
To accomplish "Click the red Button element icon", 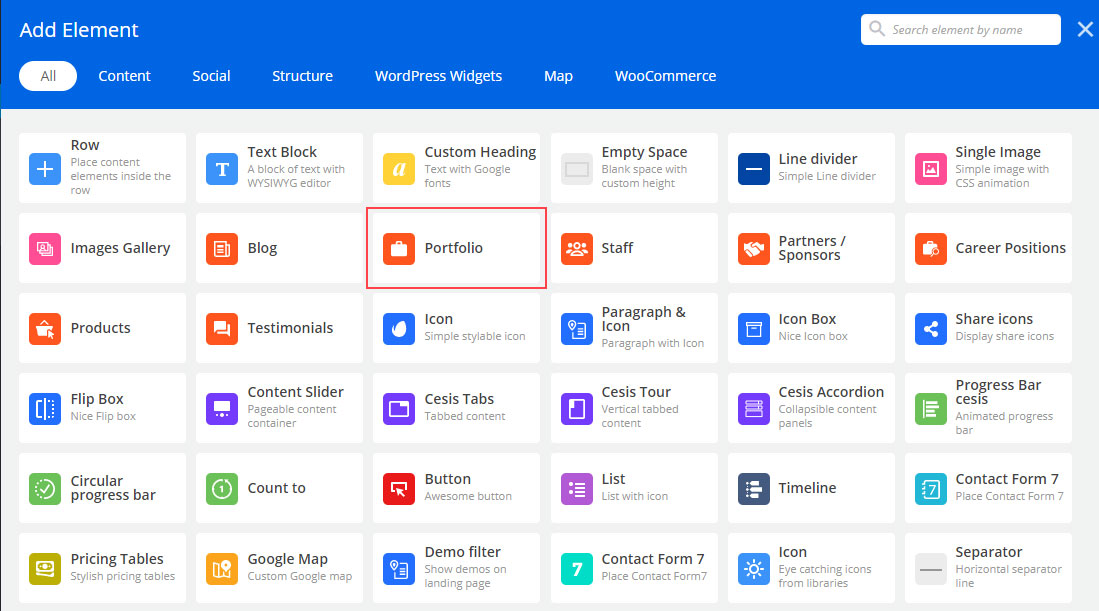I will click(399, 489).
